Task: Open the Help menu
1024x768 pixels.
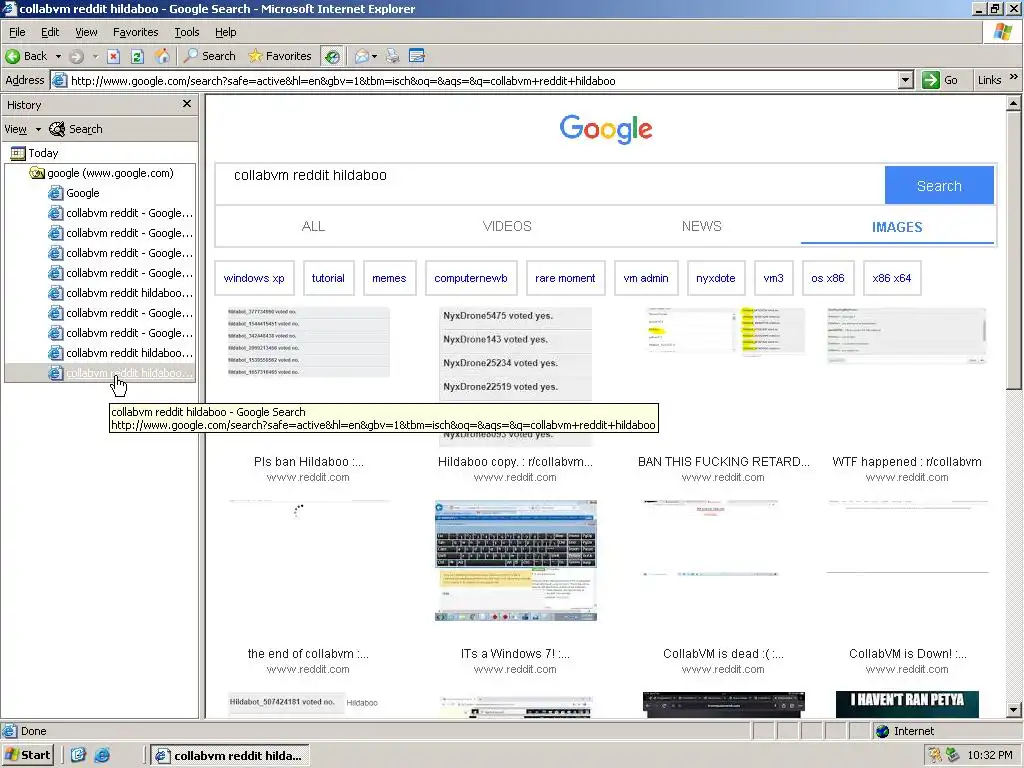Action: click(225, 32)
